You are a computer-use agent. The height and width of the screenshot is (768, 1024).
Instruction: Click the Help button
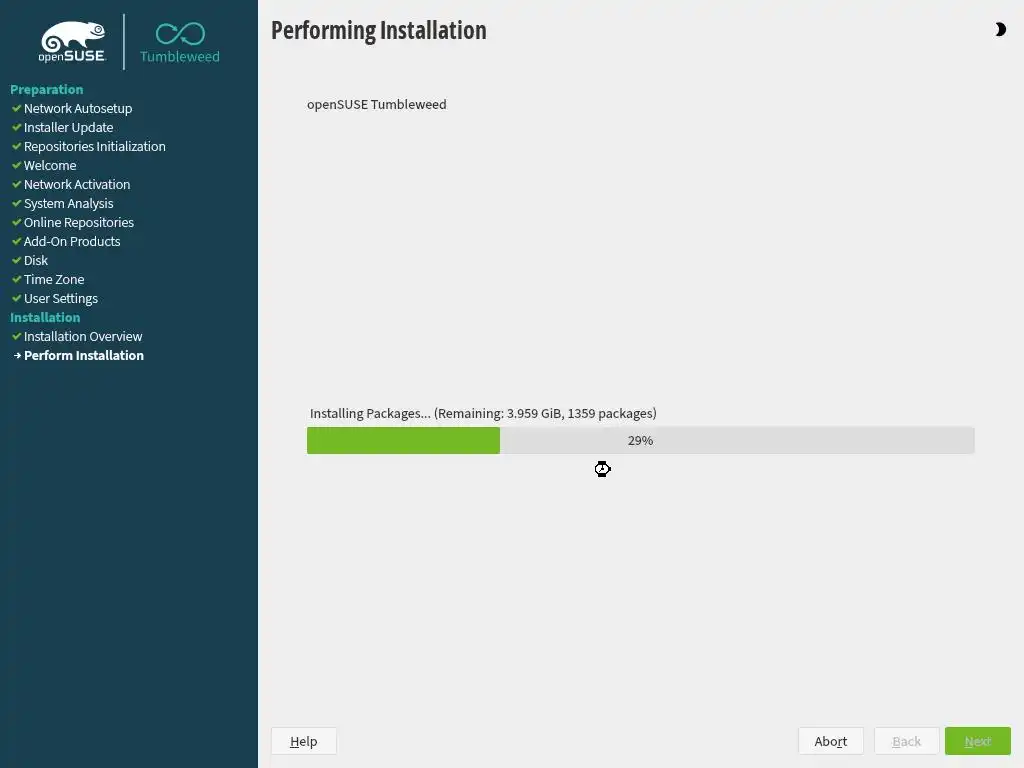tap(304, 741)
